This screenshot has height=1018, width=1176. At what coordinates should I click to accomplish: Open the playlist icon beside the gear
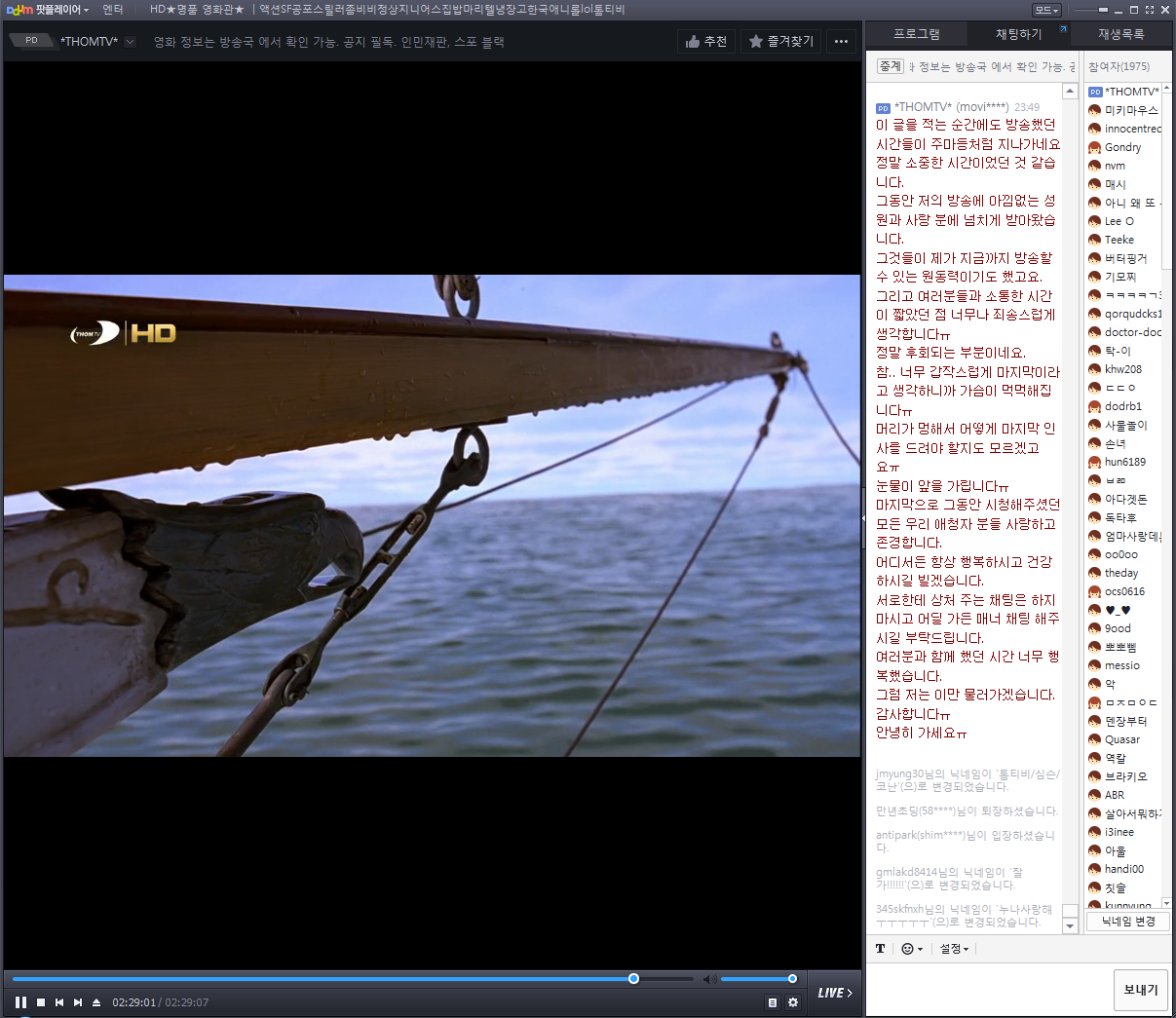point(773,1002)
